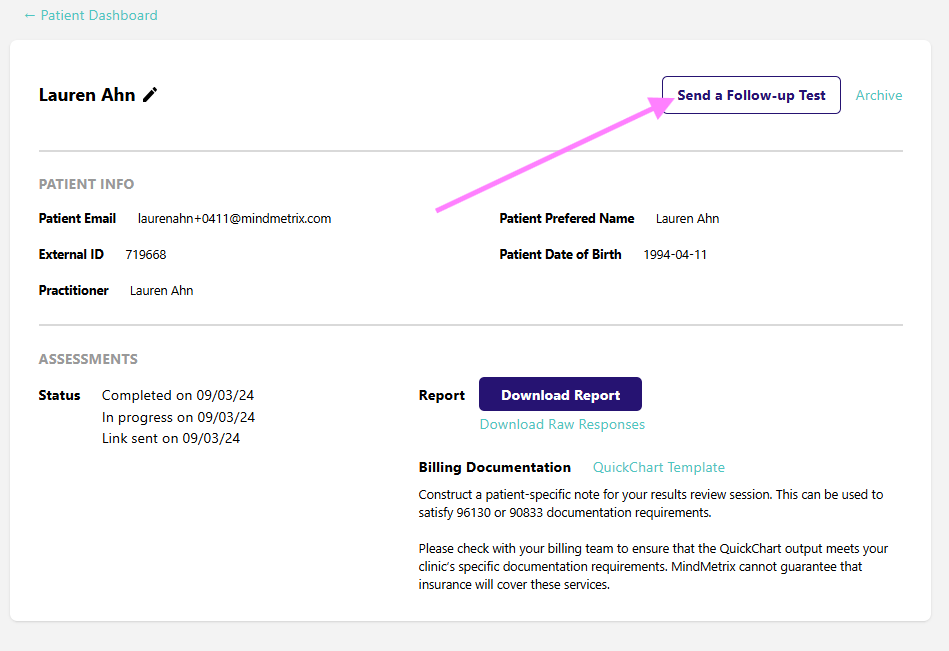This screenshot has height=651, width=949.
Task: Select External ID value 719668
Action: point(146,255)
